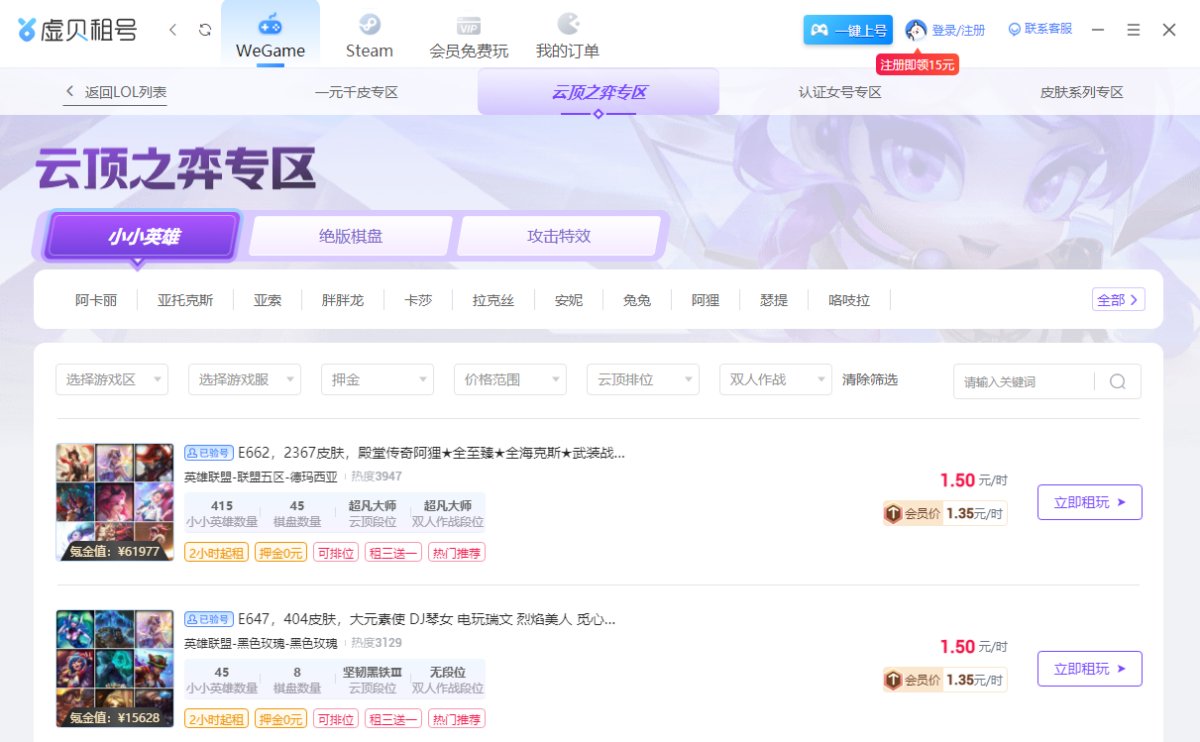Click the back arrow icon in header

pyautogui.click(x=173, y=30)
